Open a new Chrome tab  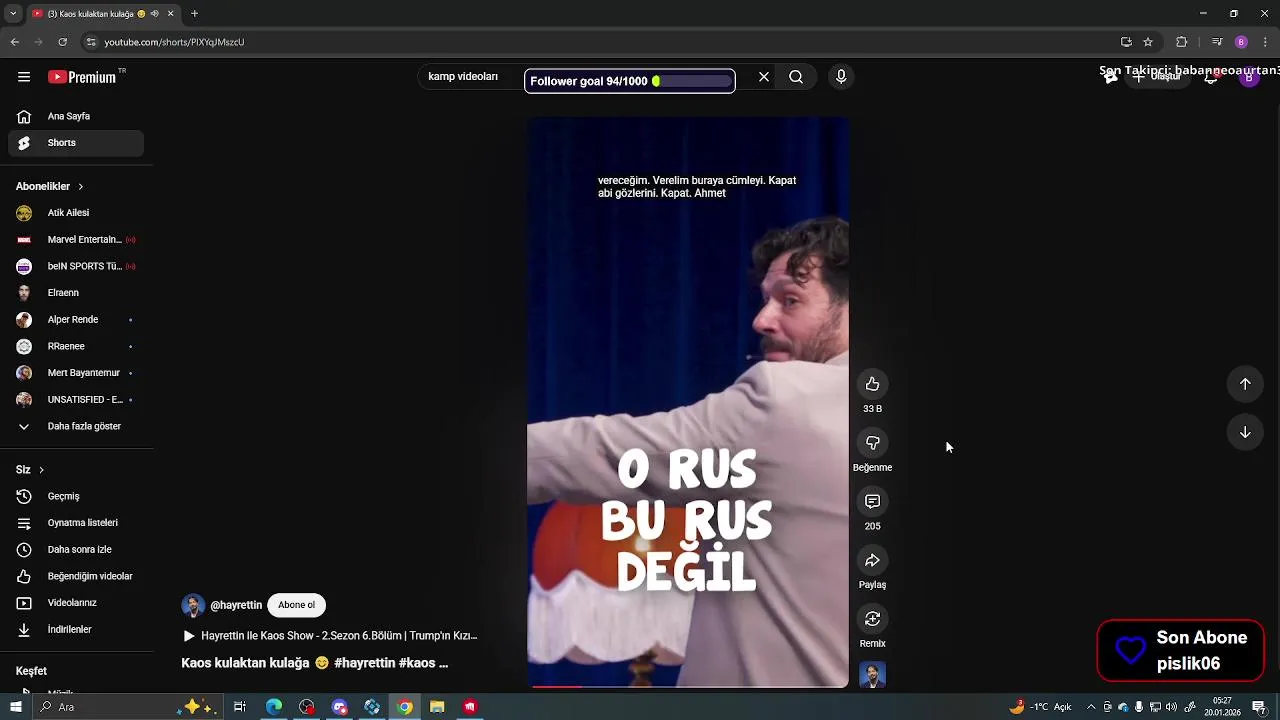click(x=194, y=14)
